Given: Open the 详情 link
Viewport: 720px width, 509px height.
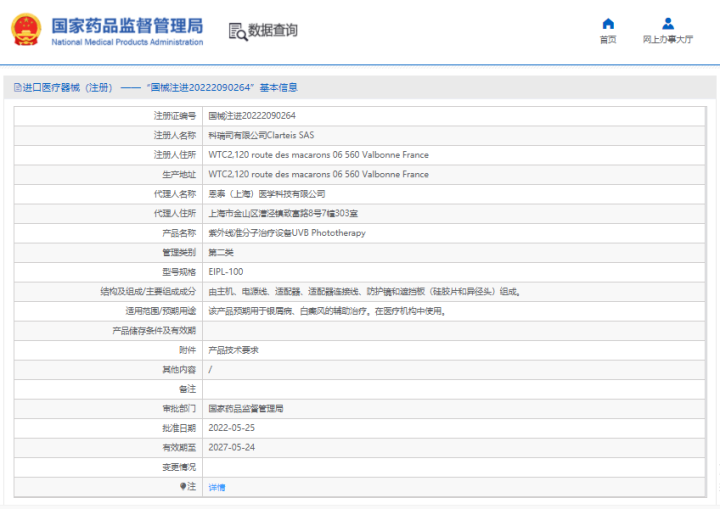Looking at the screenshot, I should (x=217, y=487).
